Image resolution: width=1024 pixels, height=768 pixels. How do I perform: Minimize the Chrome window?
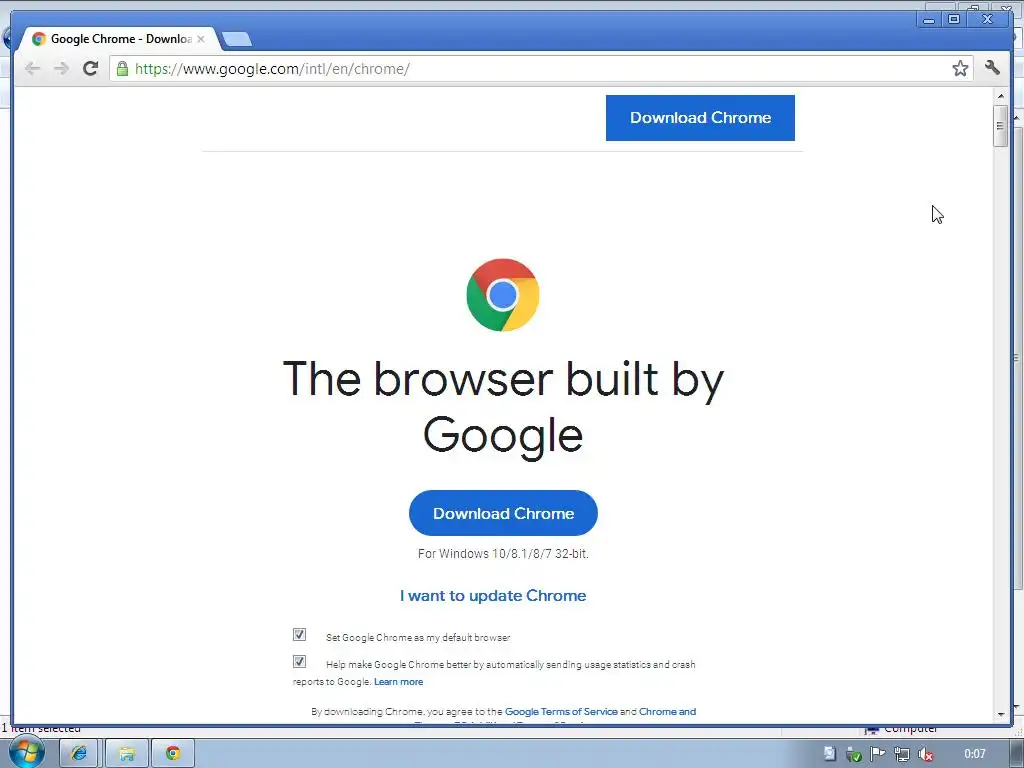click(929, 20)
